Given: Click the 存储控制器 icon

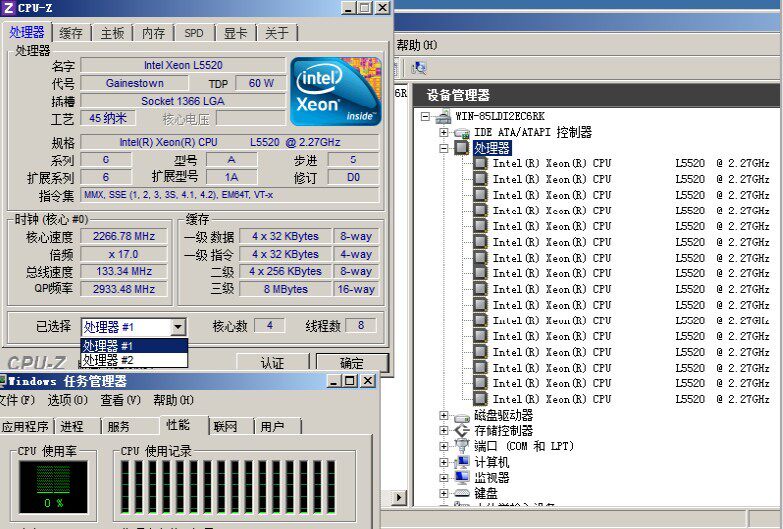Looking at the screenshot, I should 462,431.
